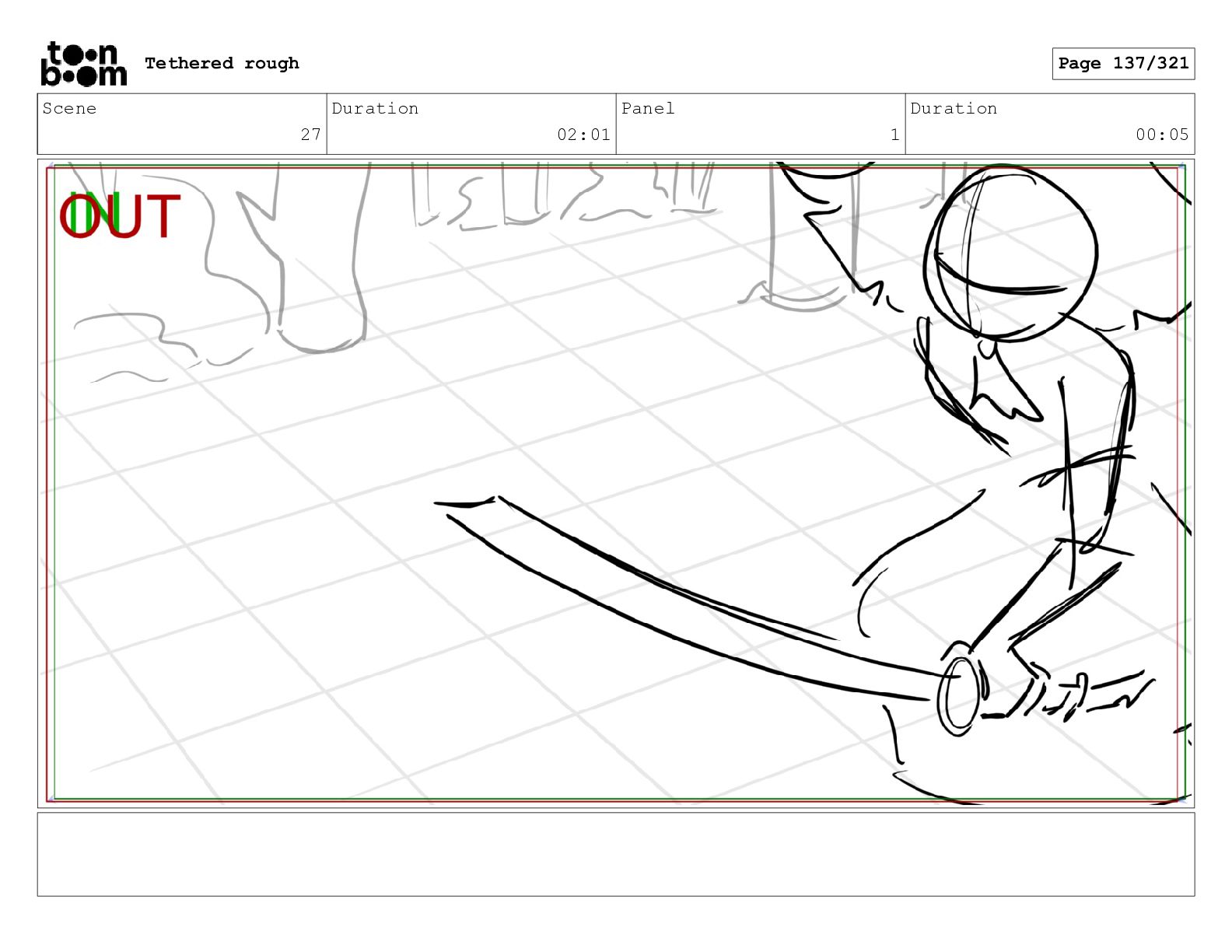Click the red 'OUT' camera marker
This screenshot has height=952, width=1232.
click(x=120, y=217)
